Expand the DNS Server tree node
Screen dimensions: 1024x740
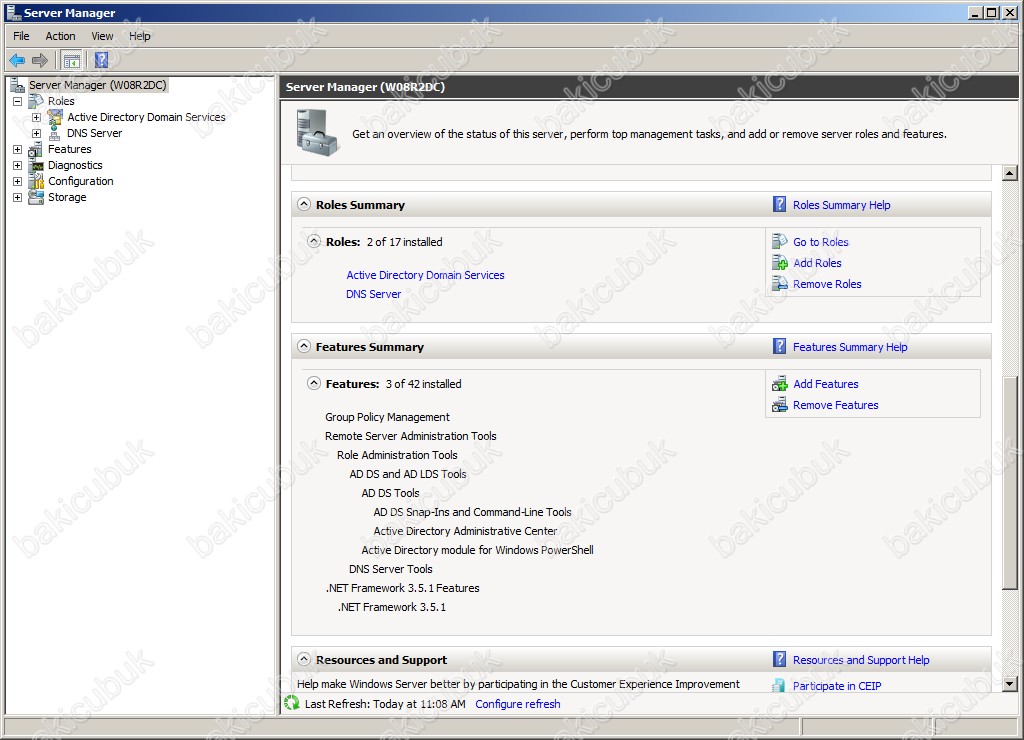[37, 133]
